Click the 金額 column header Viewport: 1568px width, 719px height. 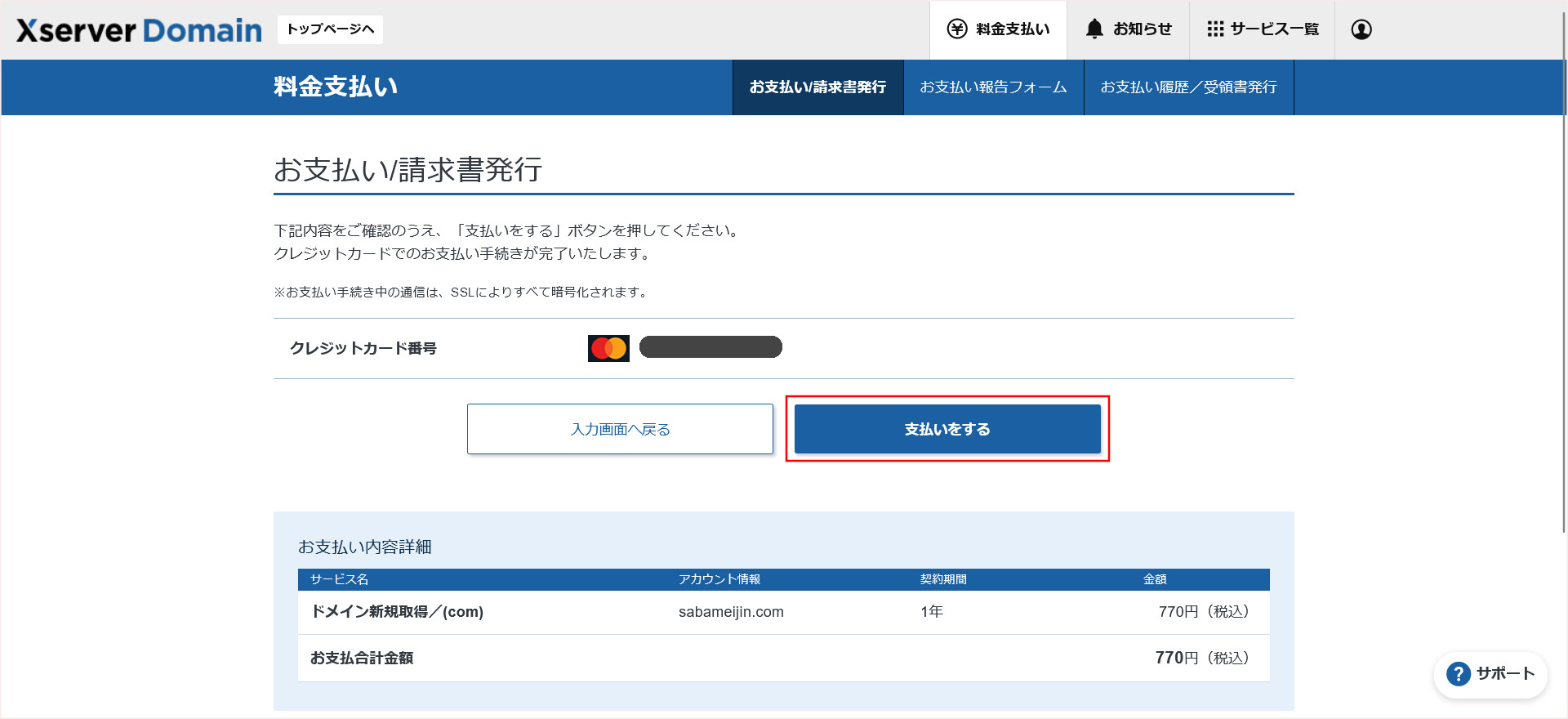(x=1154, y=579)
